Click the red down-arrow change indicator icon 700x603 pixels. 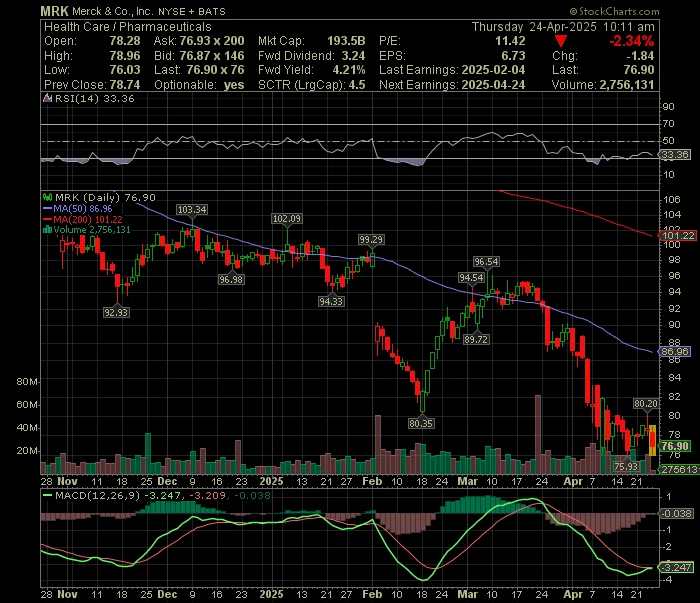561,42
